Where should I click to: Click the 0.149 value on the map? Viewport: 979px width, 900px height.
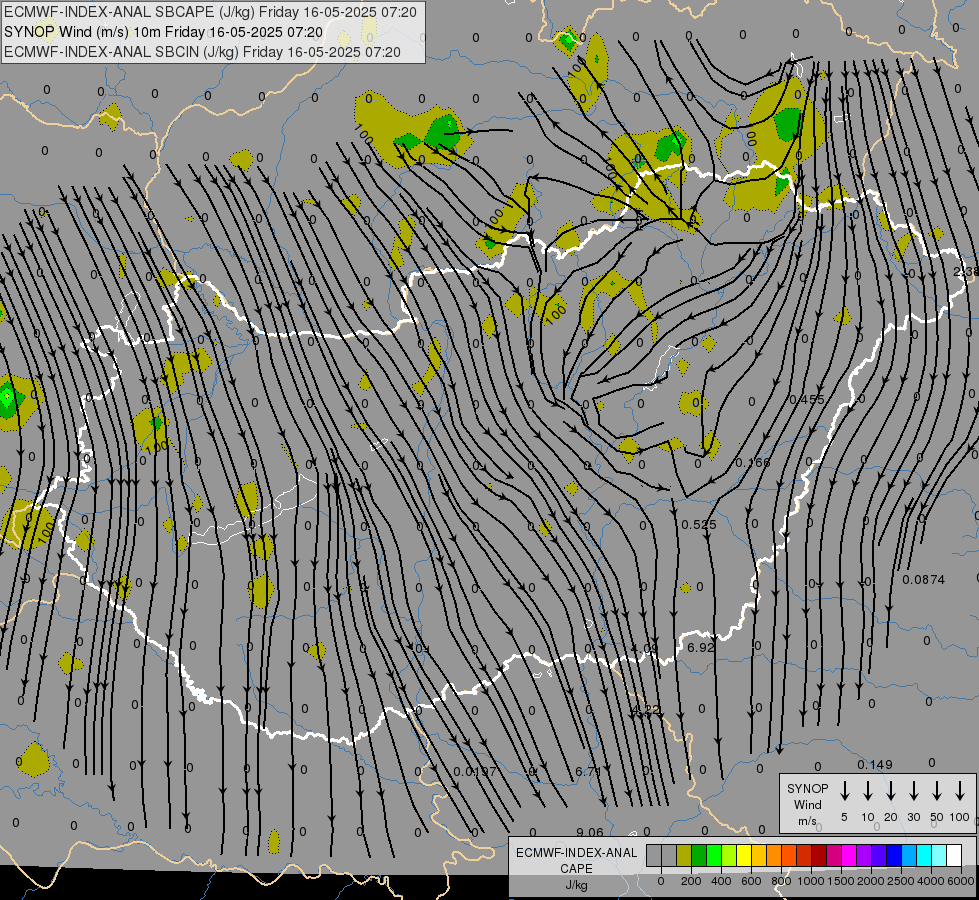coord(875,764)
